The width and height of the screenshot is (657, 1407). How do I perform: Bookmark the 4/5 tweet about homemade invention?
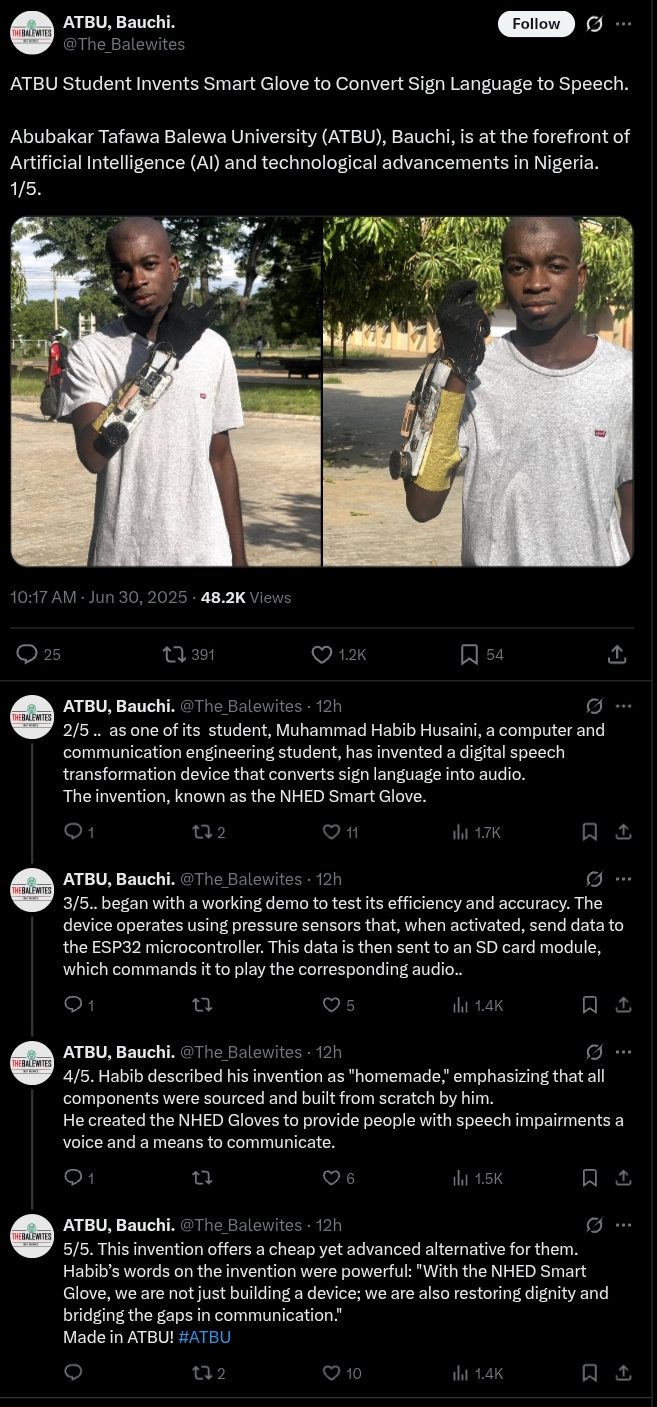[590, 1178]
